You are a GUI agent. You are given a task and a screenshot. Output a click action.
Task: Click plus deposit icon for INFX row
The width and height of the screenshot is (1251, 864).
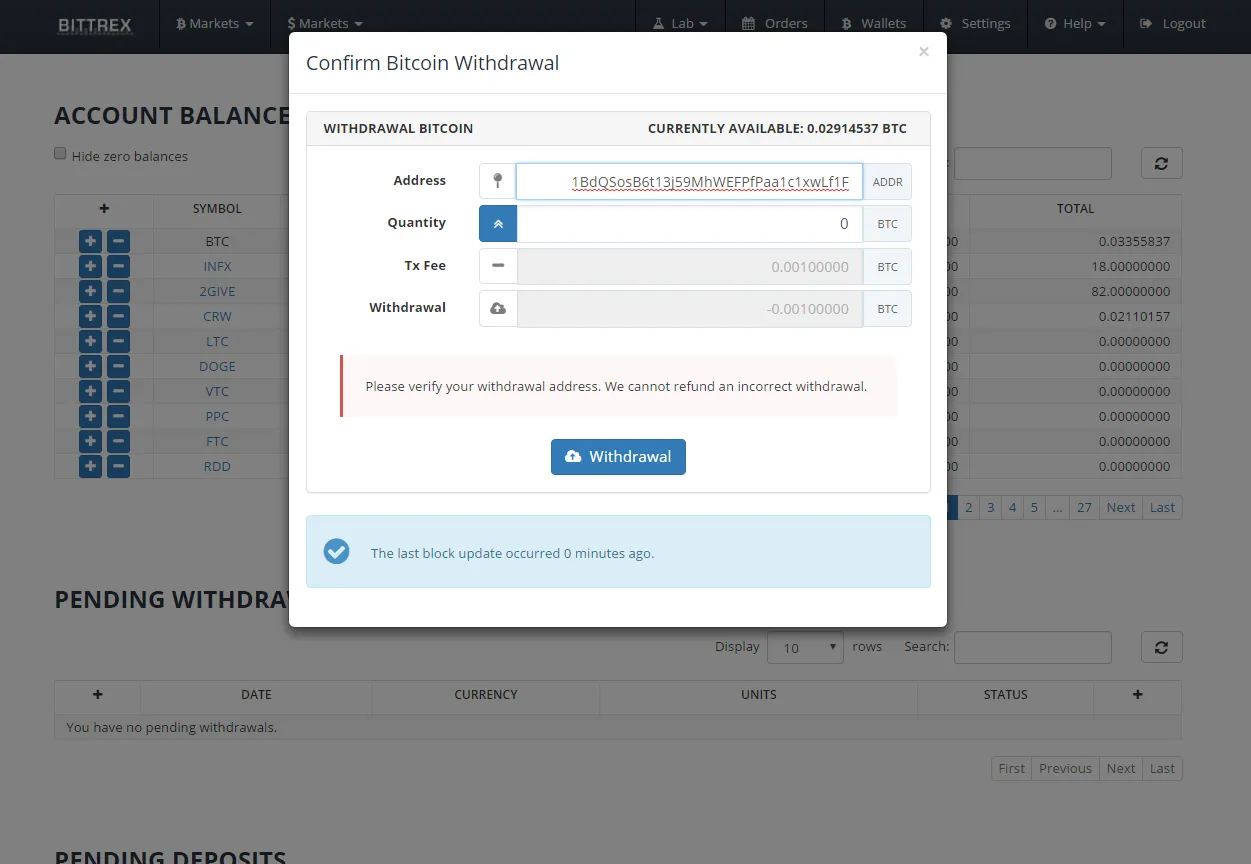[x=90, y=266]
